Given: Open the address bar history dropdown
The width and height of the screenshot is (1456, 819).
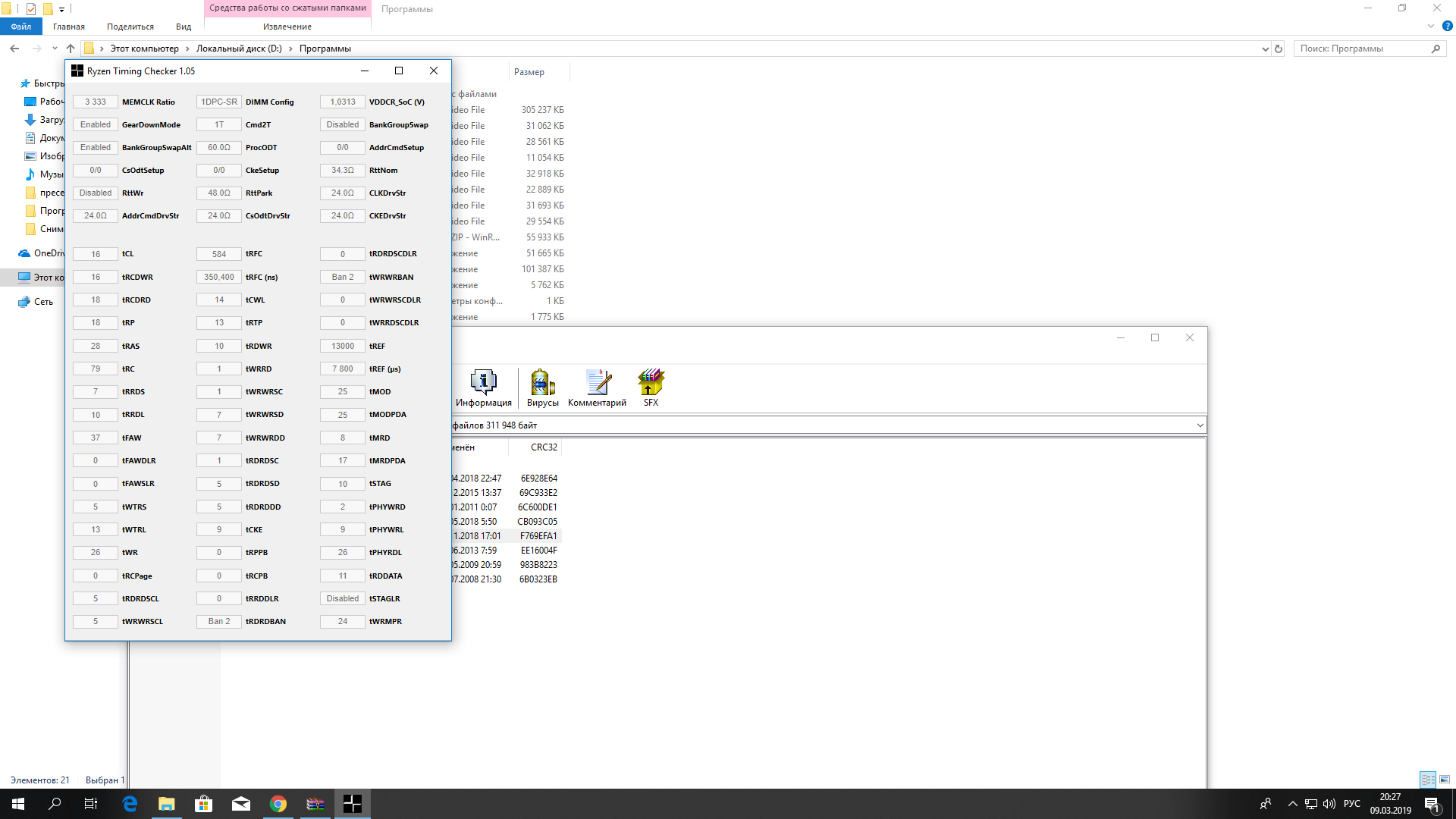Looking at the screenshot, I should (x=1265, y=49).
